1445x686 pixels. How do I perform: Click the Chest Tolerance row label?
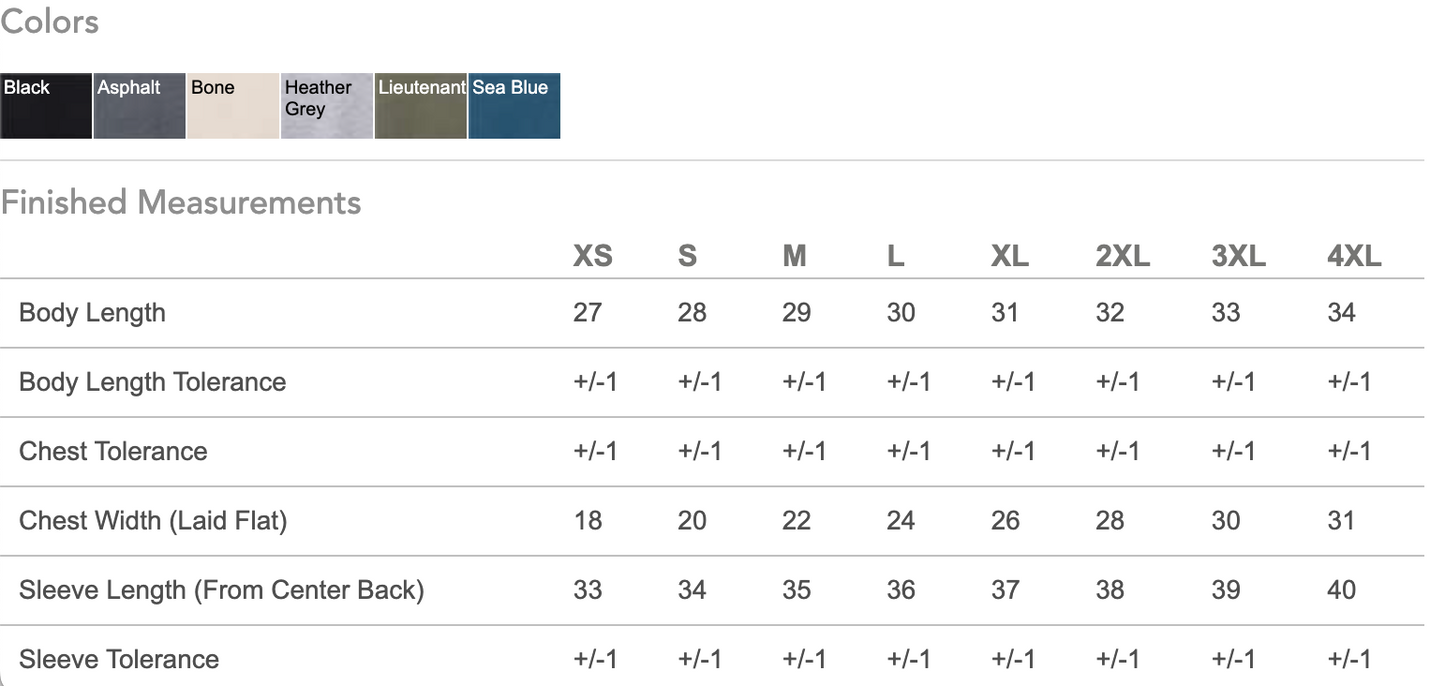(113, 451)
